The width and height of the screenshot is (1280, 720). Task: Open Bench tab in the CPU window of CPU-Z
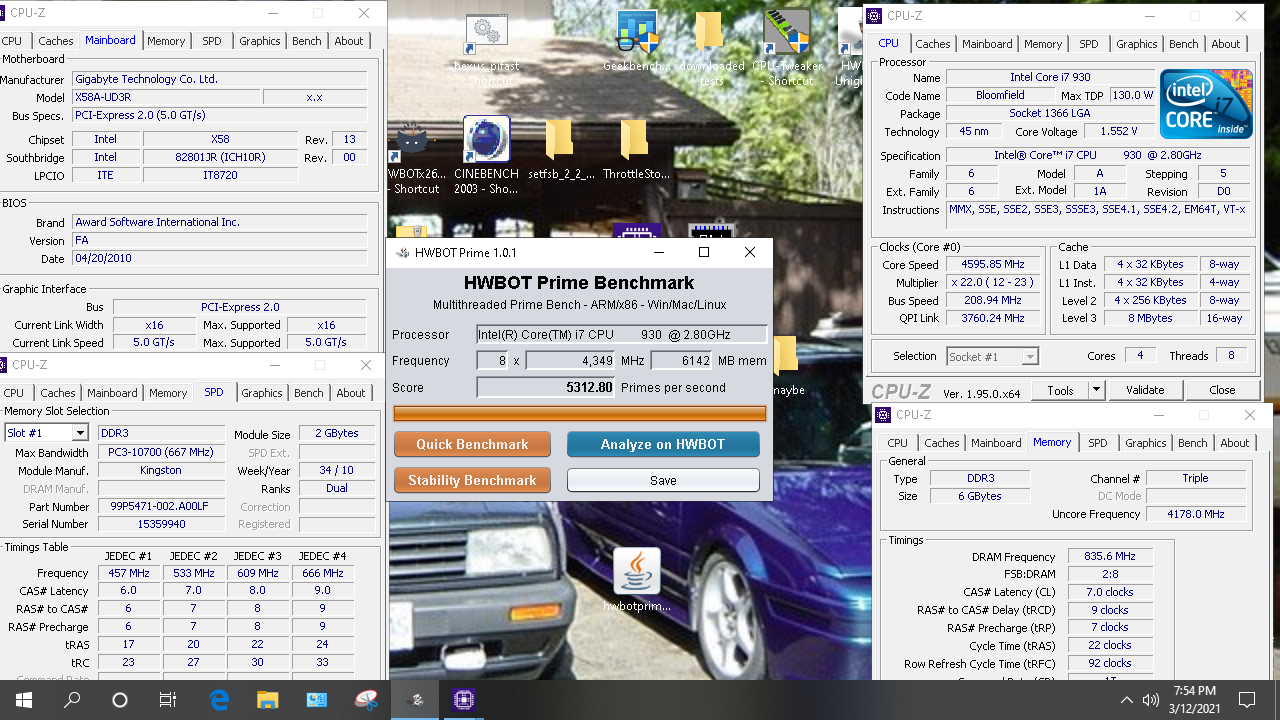[x=1184, y=44]
